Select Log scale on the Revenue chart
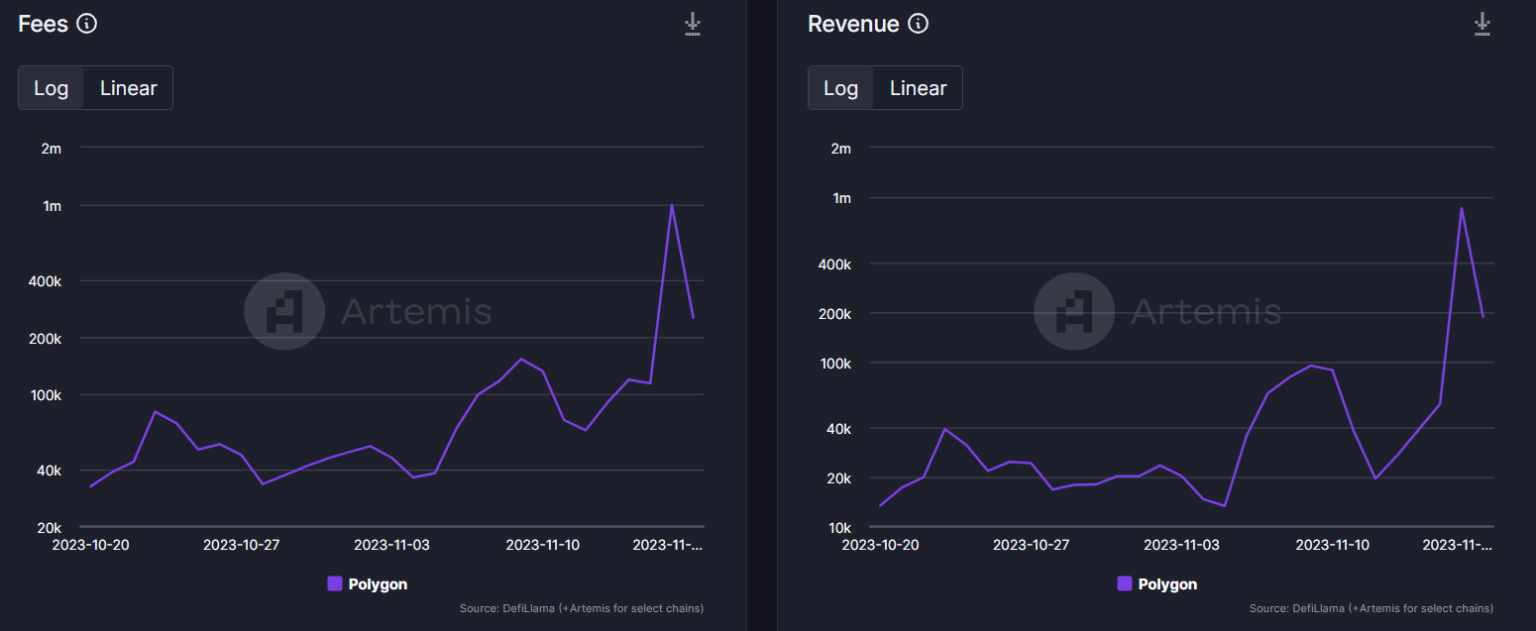Screen dimensions: 1536x631 tap(841, 88)
